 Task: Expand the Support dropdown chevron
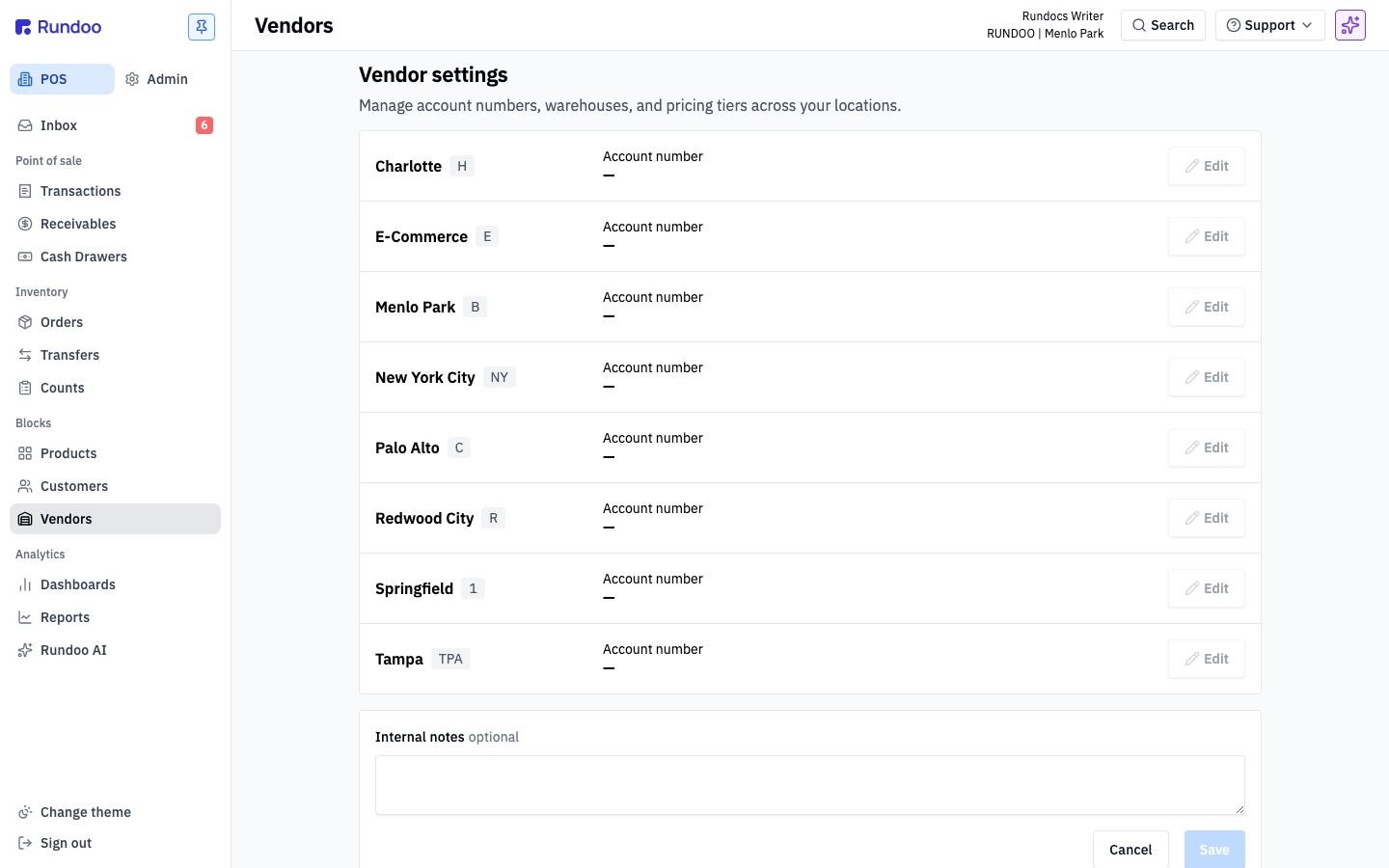[x=1307, y=25]
